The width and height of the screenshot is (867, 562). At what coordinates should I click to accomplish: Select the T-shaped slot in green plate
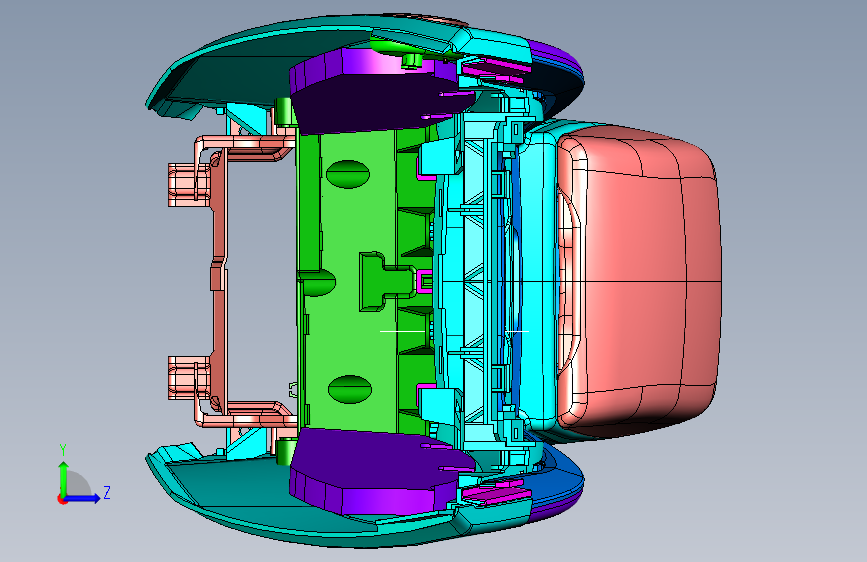tap(387, 282)
